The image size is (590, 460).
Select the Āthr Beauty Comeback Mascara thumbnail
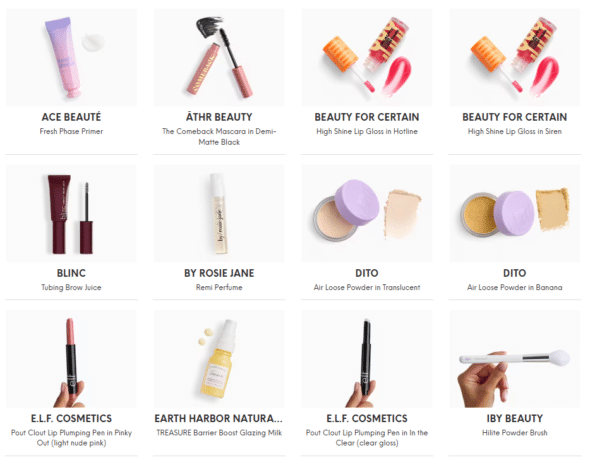pyautogui.click(x=219, y=58)
